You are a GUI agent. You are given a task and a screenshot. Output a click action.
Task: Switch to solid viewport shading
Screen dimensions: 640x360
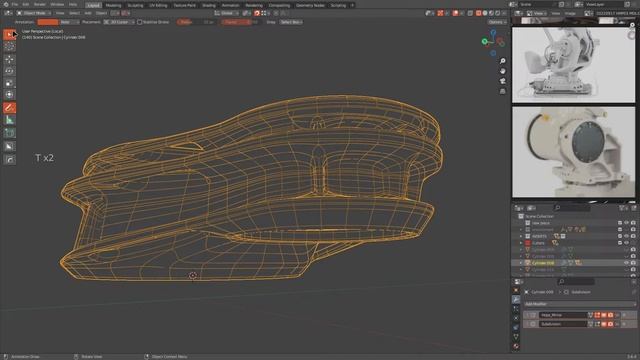coord(485,13)
